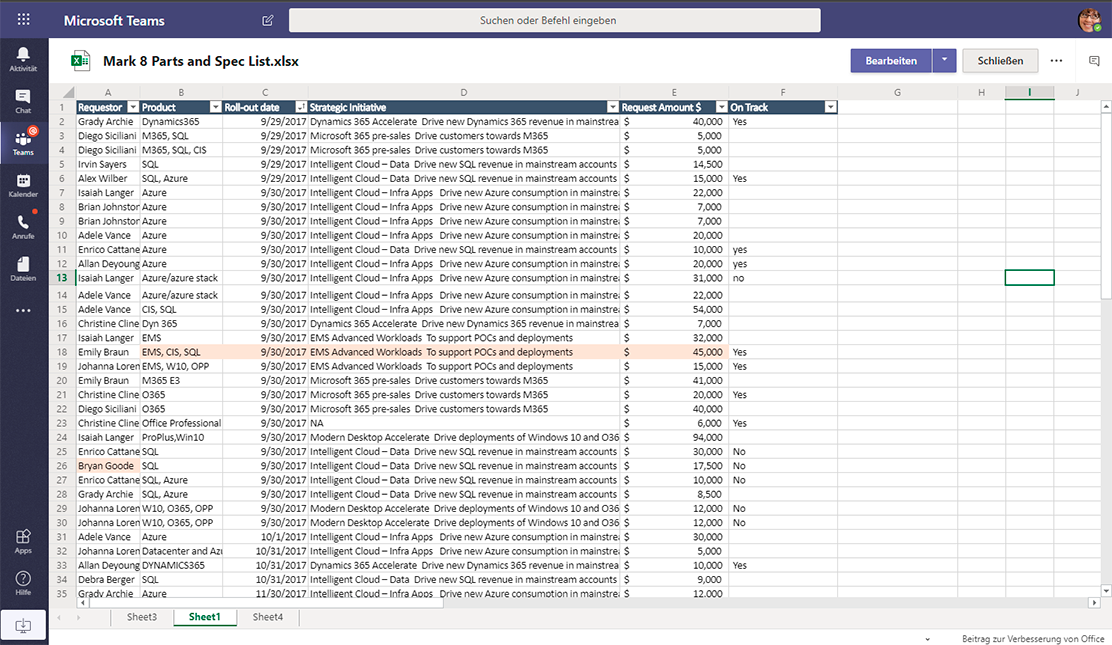
Task: Show more apps ellipsis in sidebar
Action: [x=23, y=310]
